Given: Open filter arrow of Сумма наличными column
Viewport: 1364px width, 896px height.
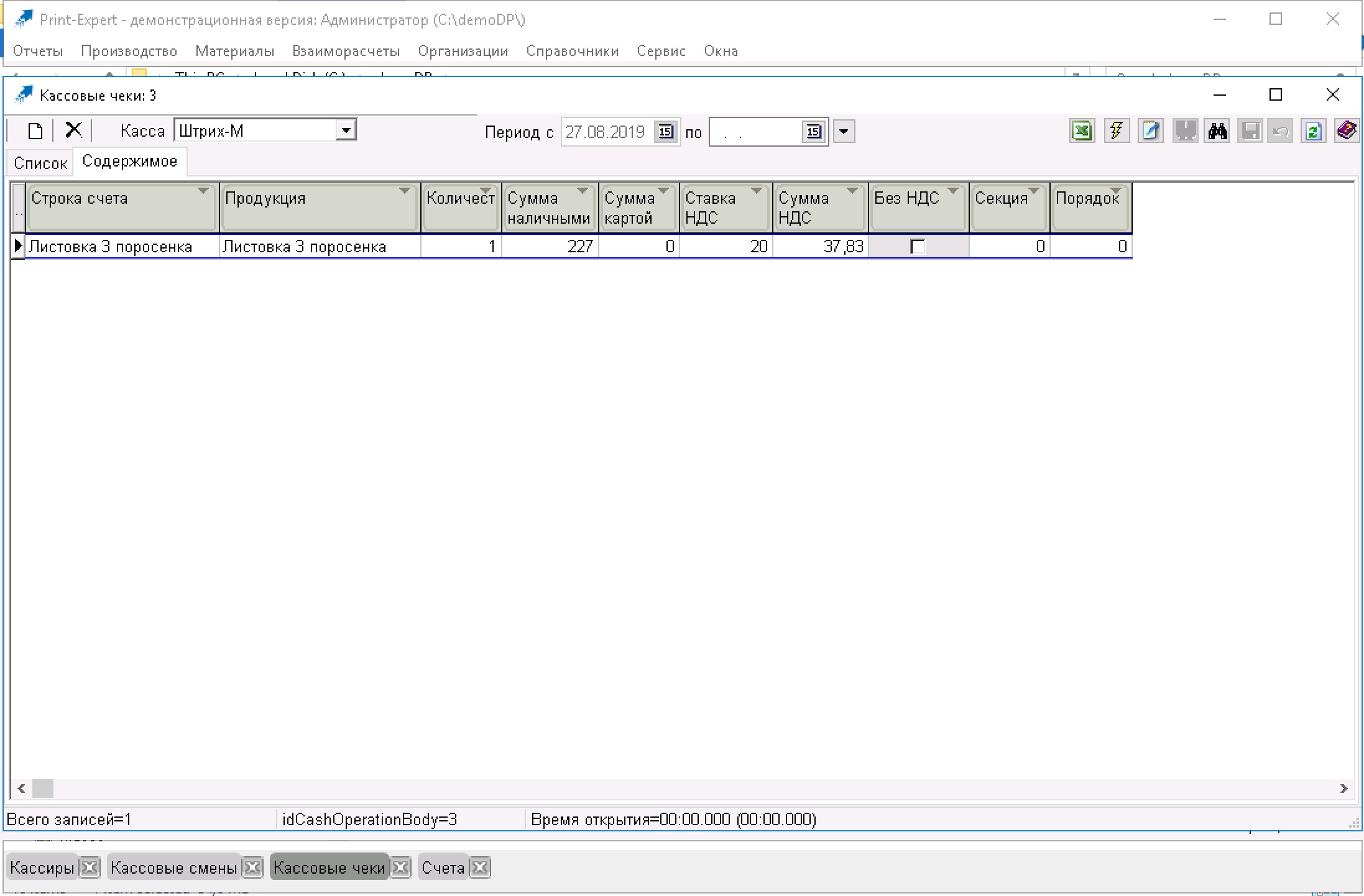Looking at the screenshot, I should click(583, 191).
